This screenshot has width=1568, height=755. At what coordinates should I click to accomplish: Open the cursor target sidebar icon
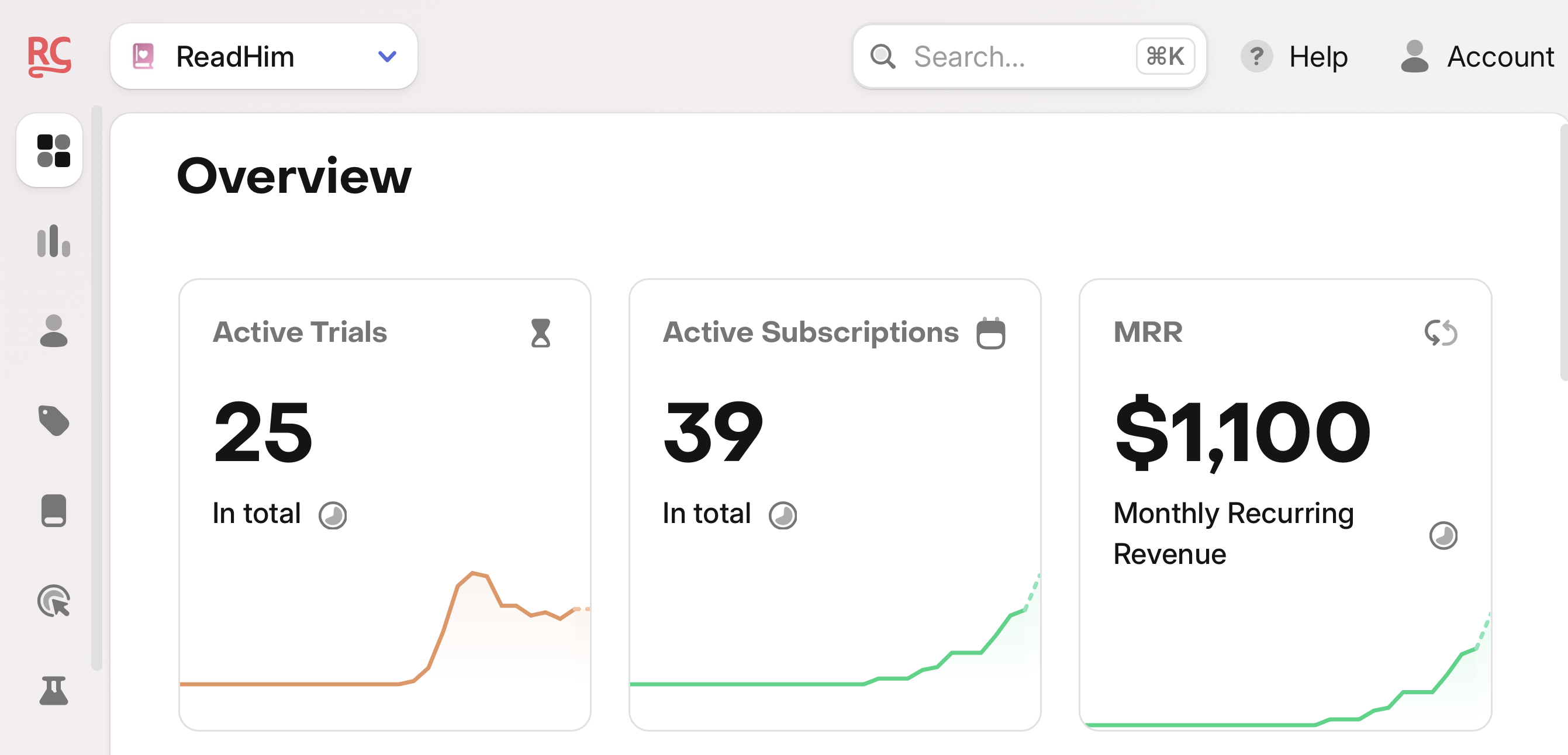(x=54, y=601)
